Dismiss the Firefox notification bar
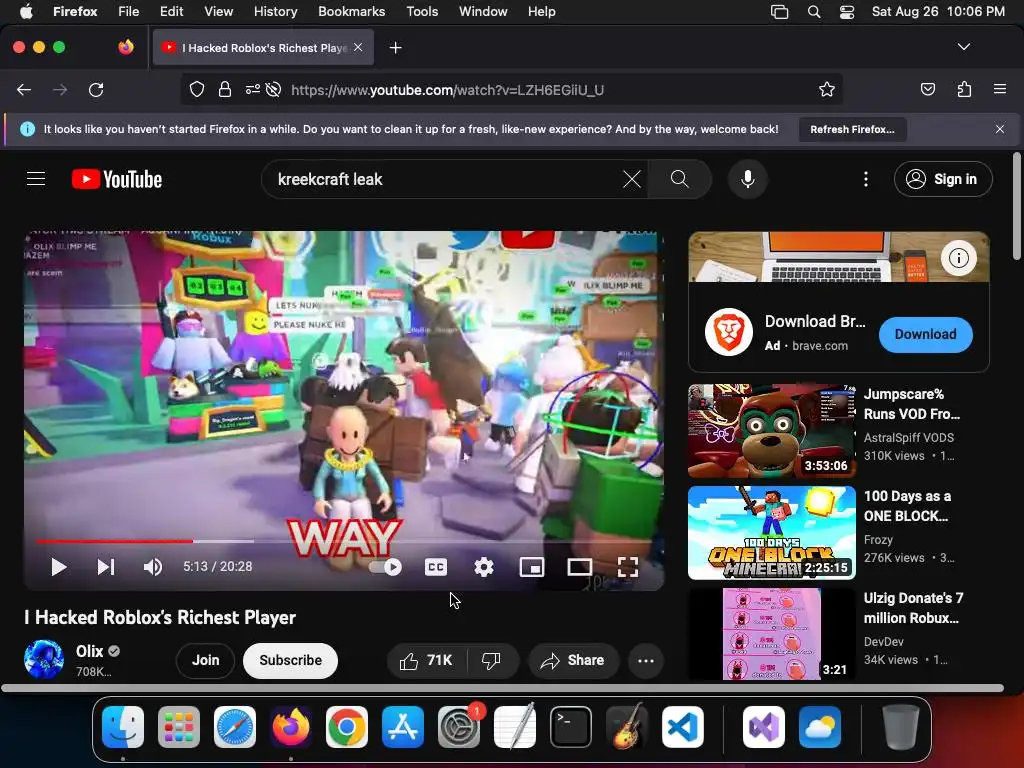Screen dimensions: 1024x768 [x=1000, y=129]
